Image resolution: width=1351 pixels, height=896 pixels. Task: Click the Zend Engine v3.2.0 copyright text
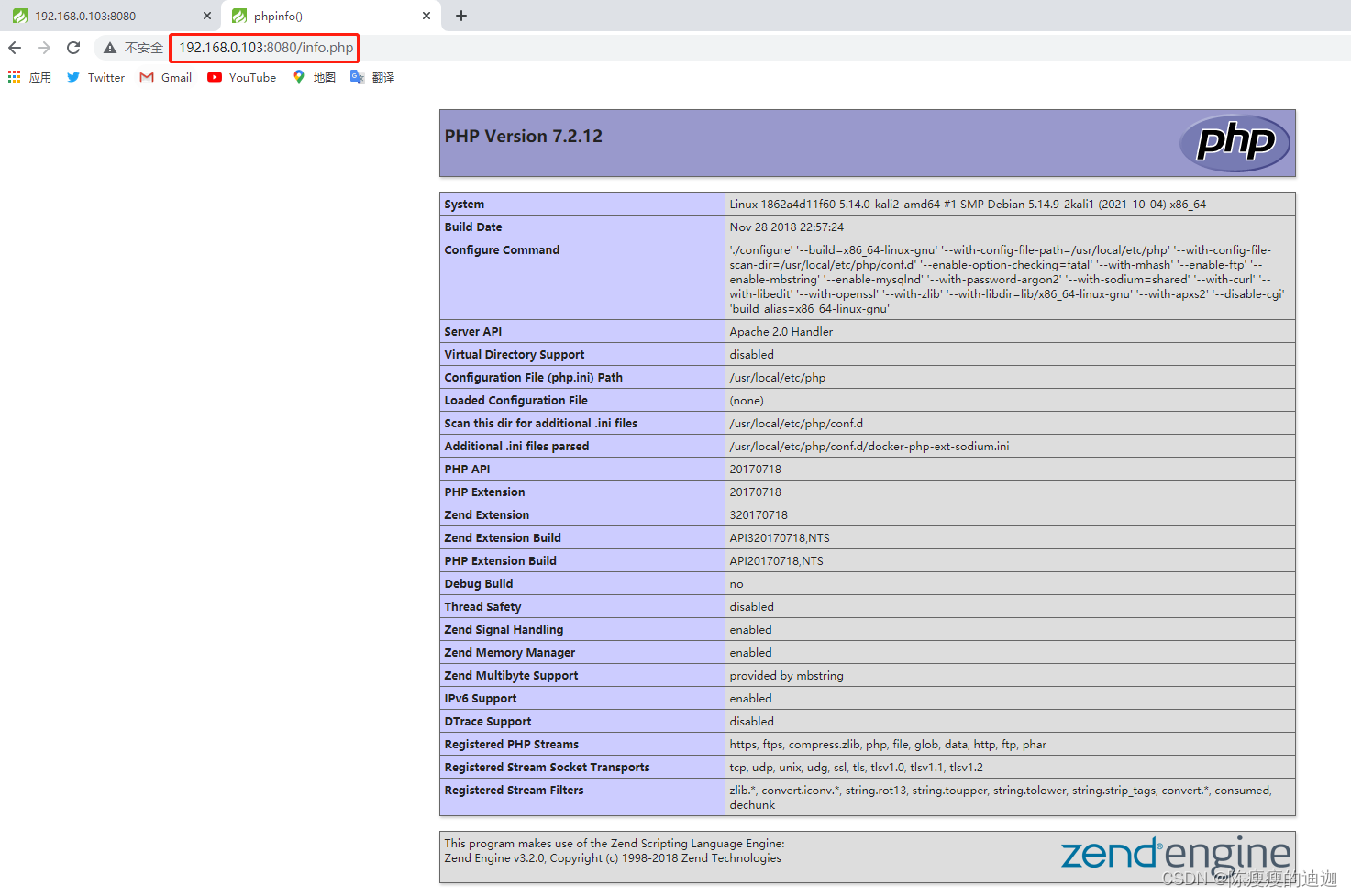click(x=613, y=858)
